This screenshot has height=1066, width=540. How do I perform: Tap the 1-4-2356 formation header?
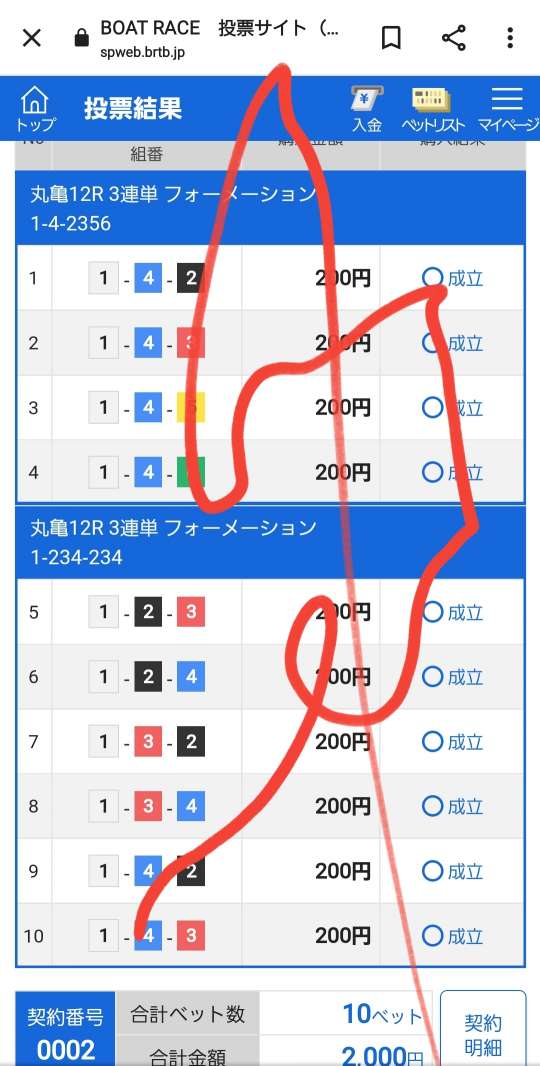[271, 208]
